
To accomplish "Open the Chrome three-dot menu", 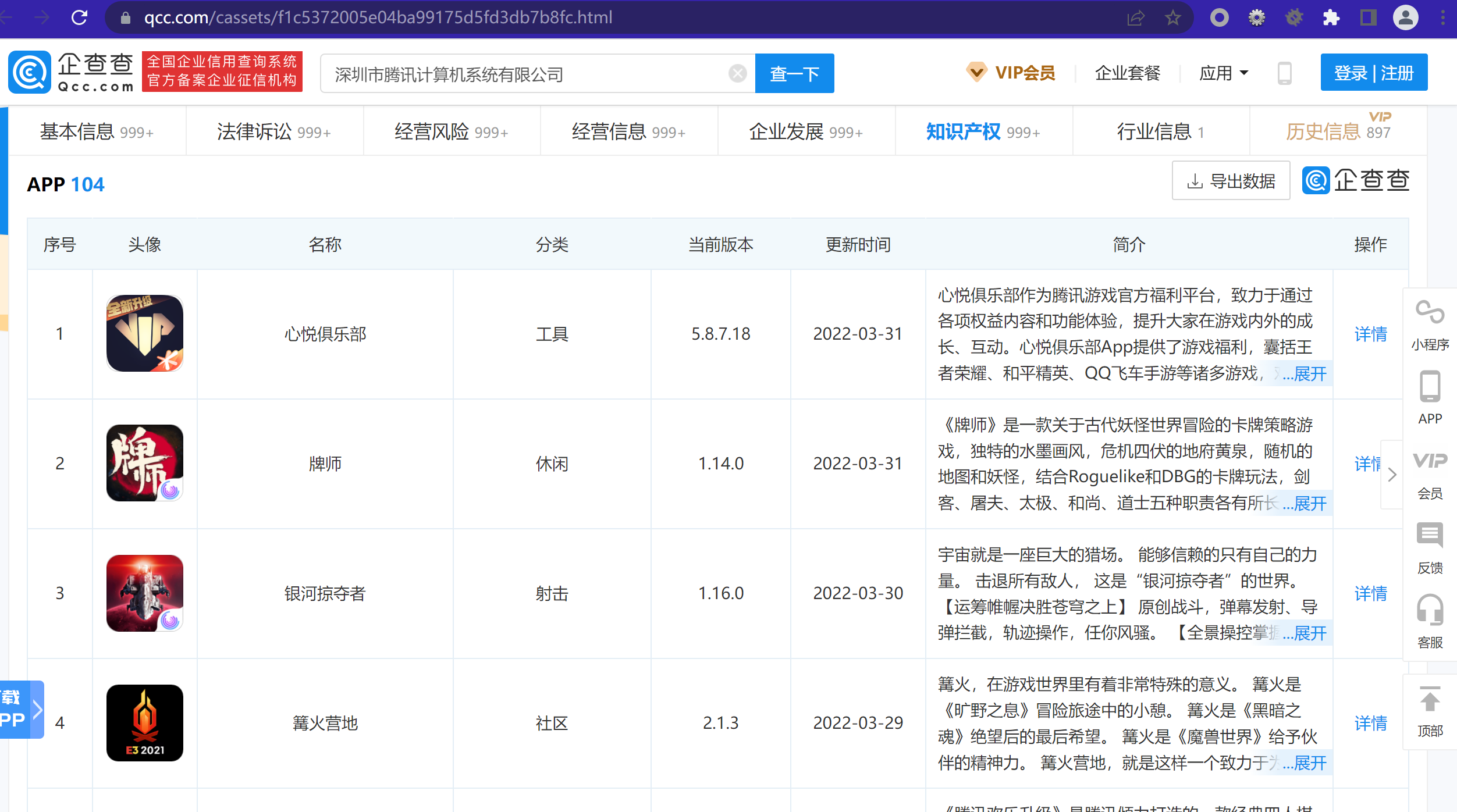I will coord(1443,17).
